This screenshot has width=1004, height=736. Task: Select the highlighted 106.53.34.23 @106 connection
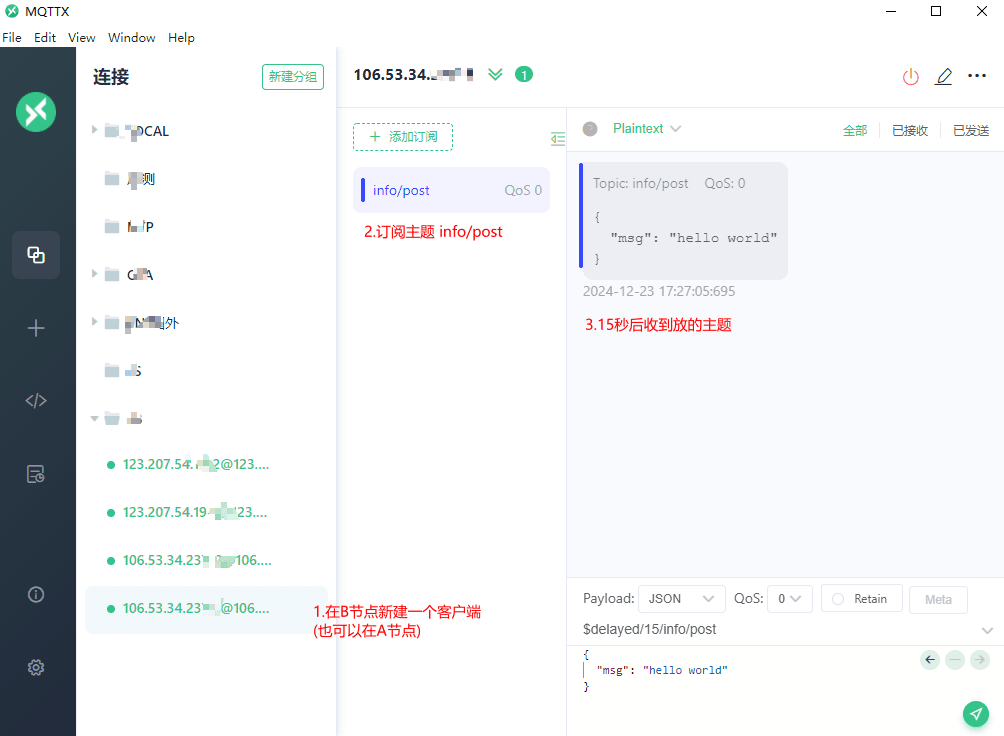(x=206, y=609)
